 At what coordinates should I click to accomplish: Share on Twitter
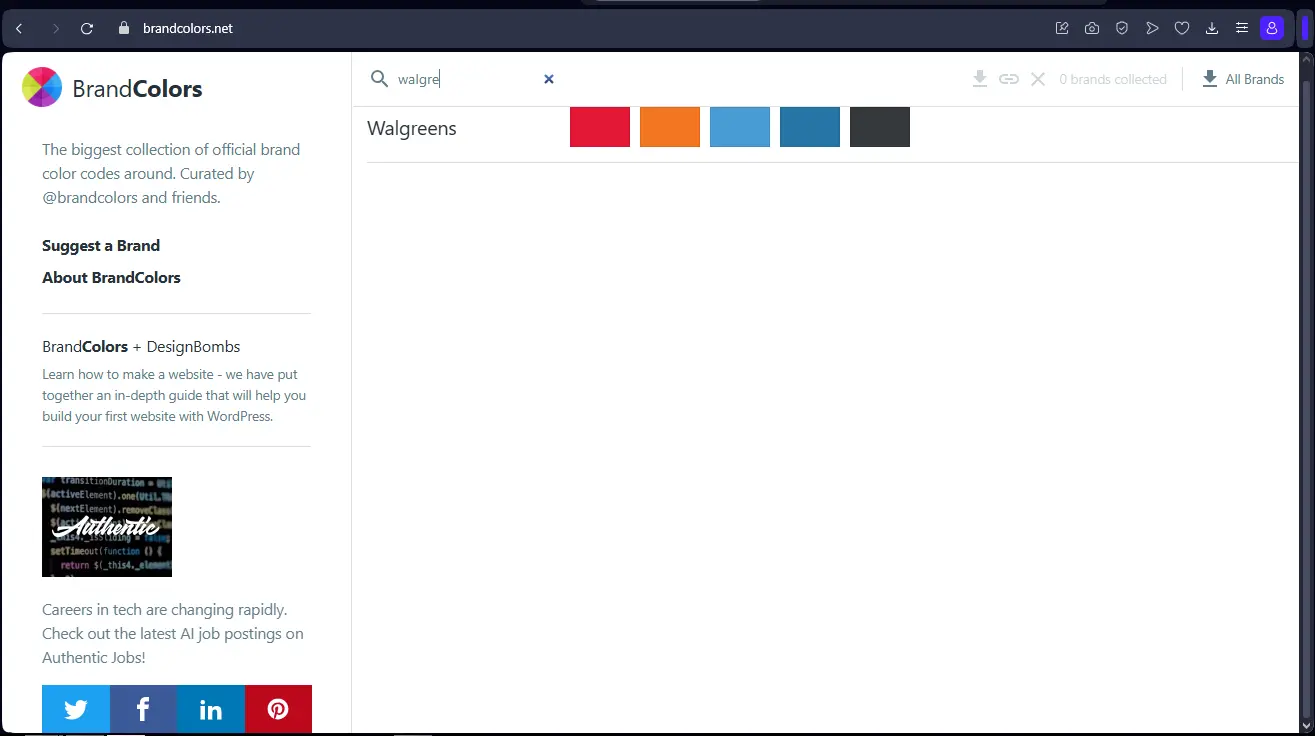tap(76, 709)
